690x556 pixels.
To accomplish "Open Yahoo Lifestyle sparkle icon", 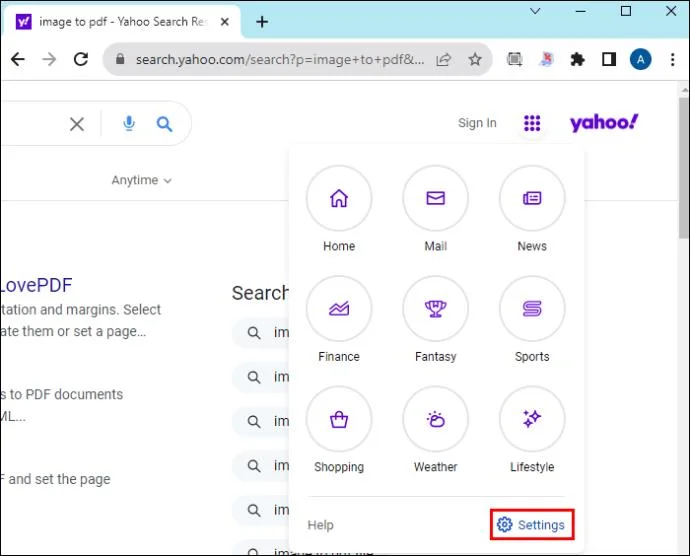I will tap(532, 419).
